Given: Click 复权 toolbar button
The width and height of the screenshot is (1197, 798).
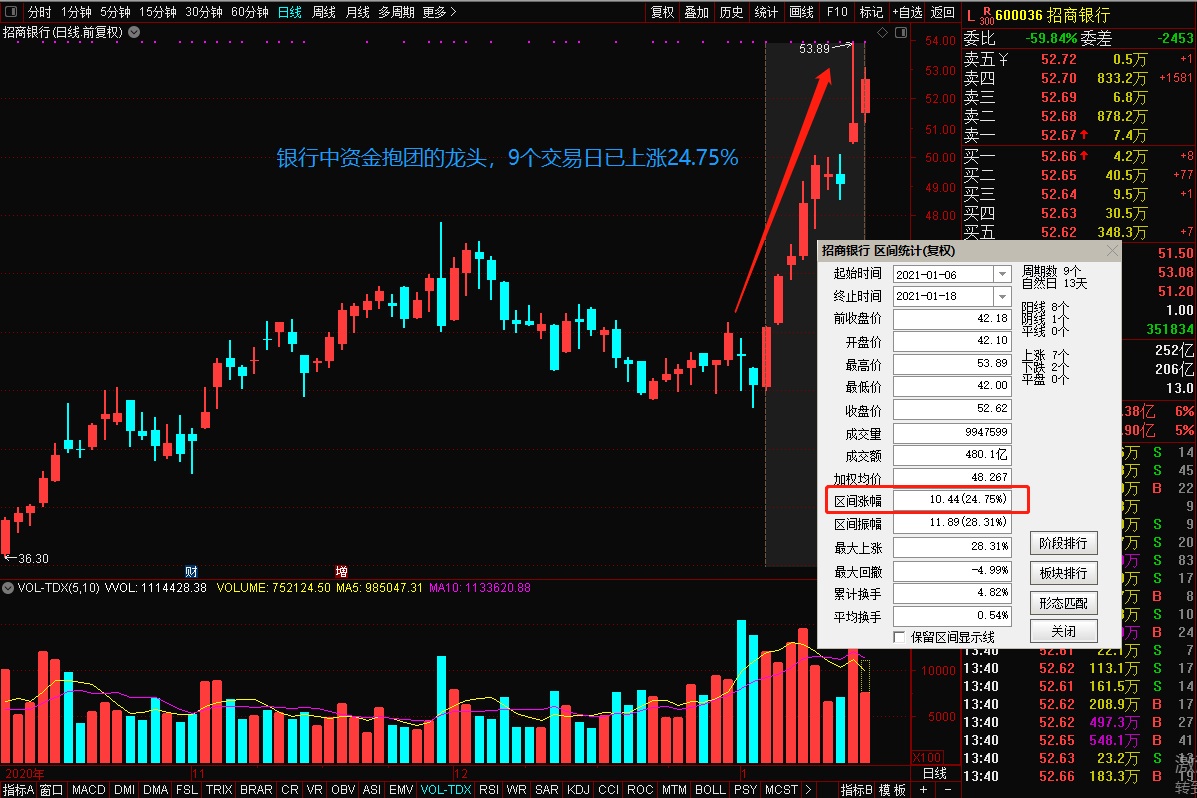Looking at the screenshot, I should coord(663,11).
